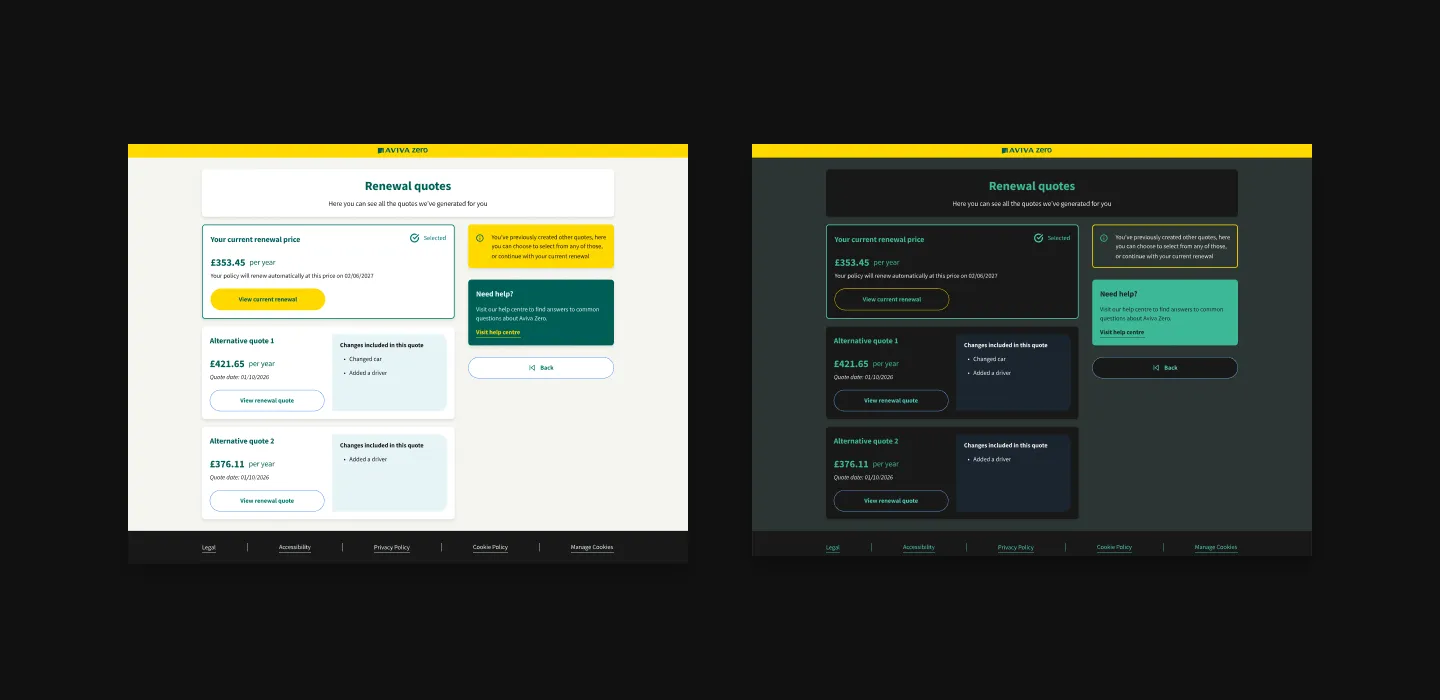Click info icon in yellow notice, light mockup
Viewport: 1440px width, 700px height.
pyautogui.click(x=480, y=238)
